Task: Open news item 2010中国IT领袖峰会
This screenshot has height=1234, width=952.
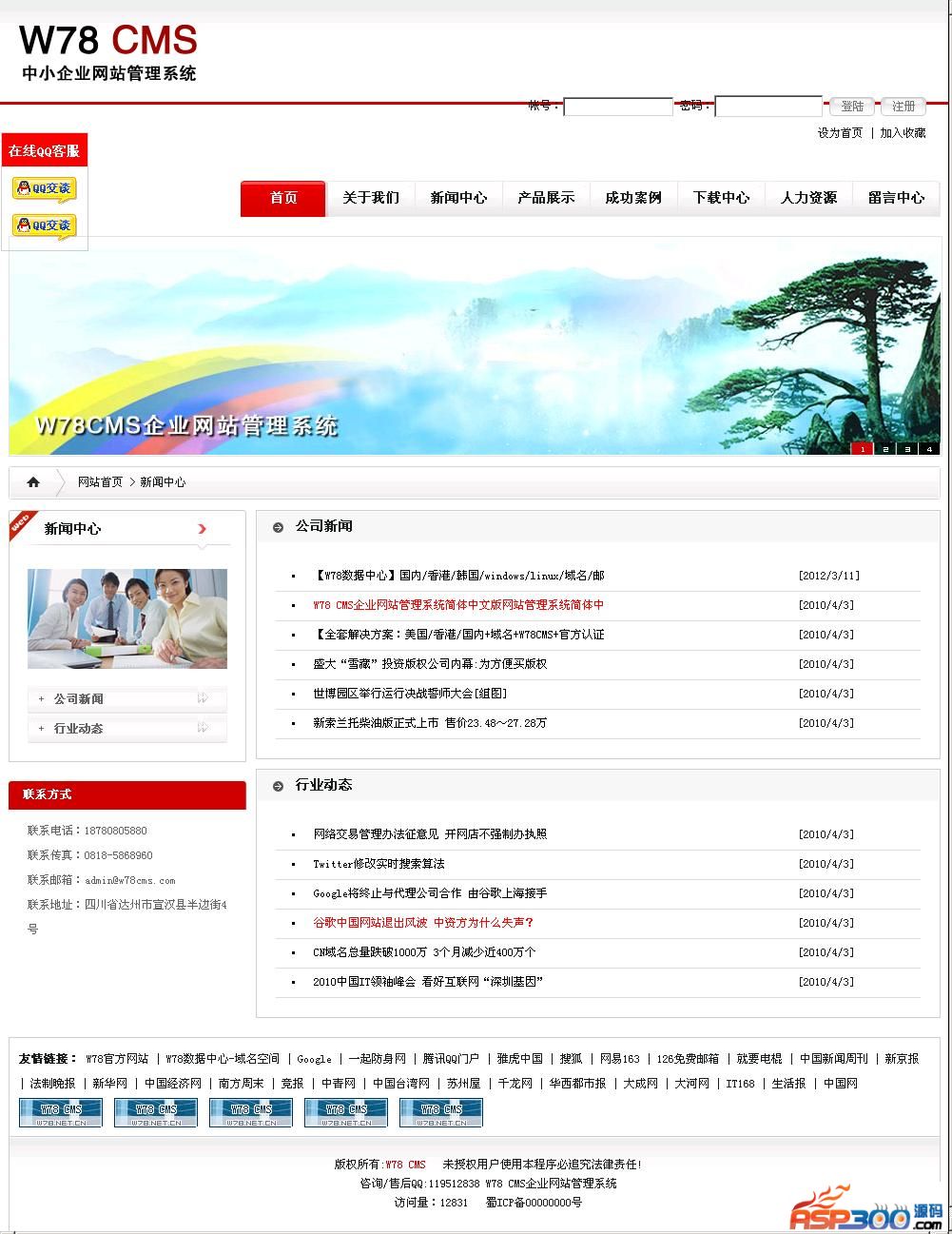Action: point(428,982)
